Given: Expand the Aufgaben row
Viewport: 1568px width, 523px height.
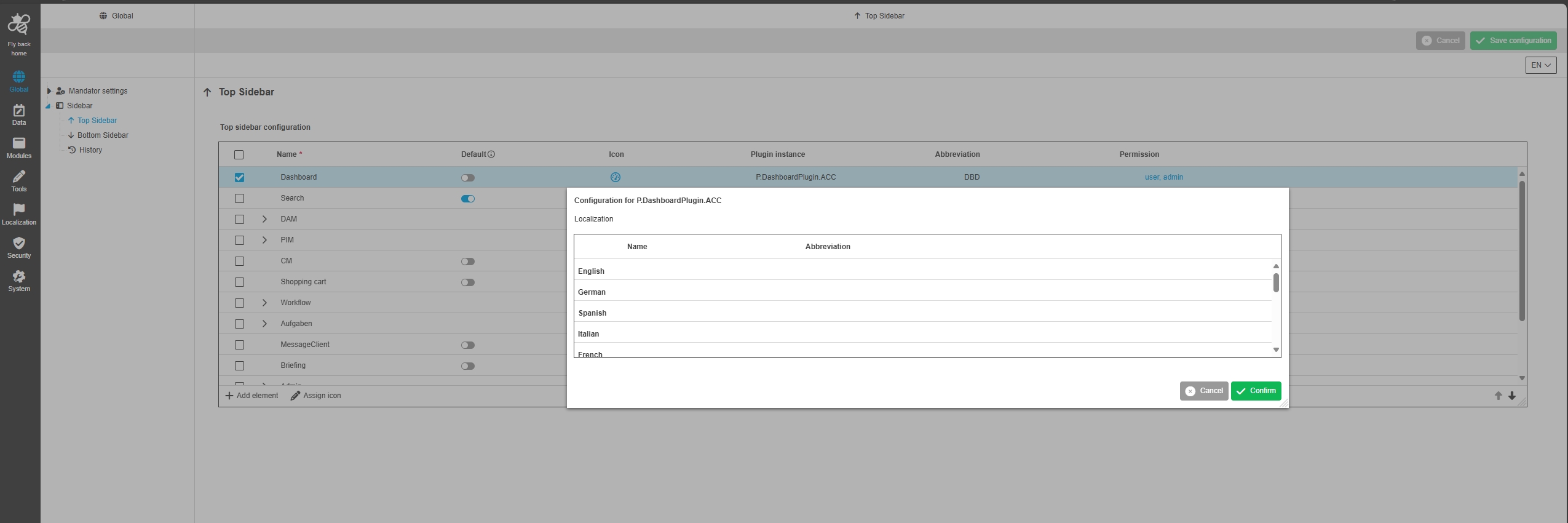Looking at the screenshot, I should 264,324.
